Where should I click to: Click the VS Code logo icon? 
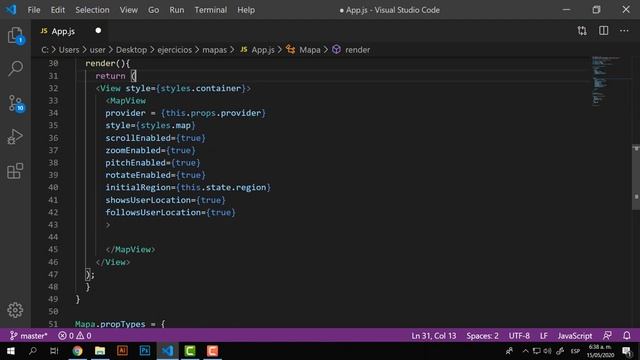pyautogui.click(x=11, y=9)
